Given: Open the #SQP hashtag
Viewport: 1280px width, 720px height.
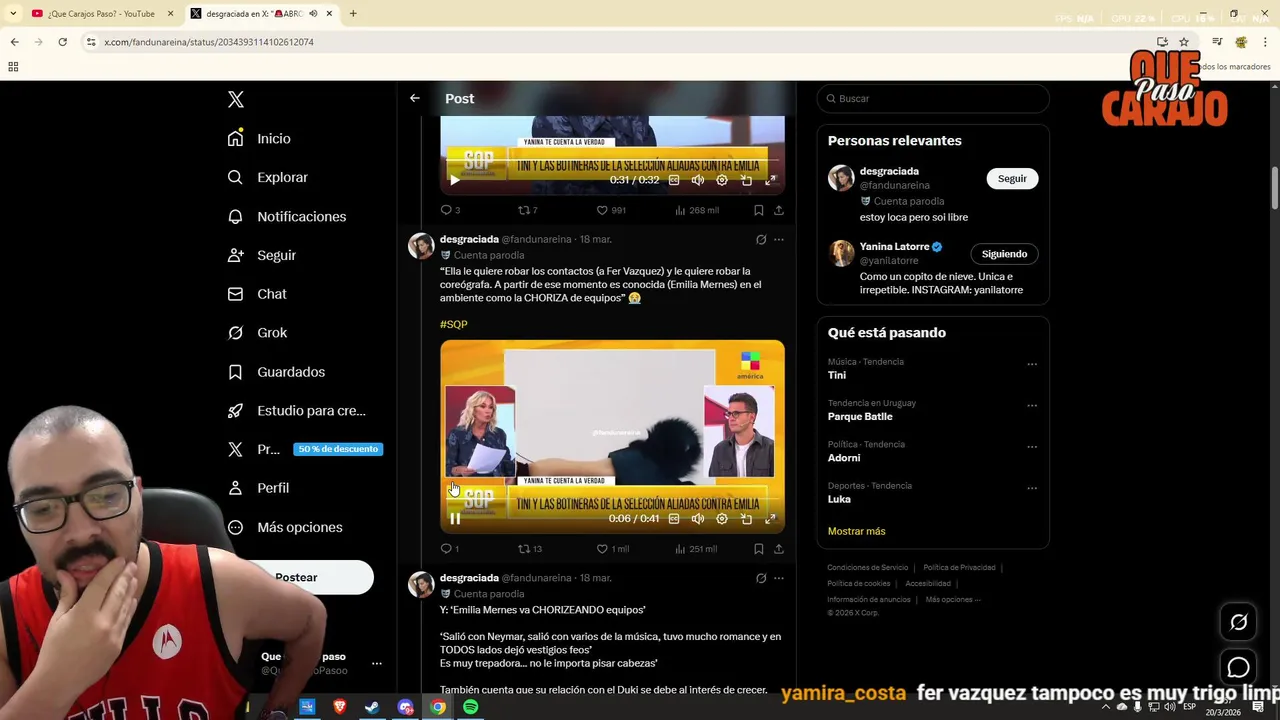Looking at the screenshot, I should pos(454,324).
